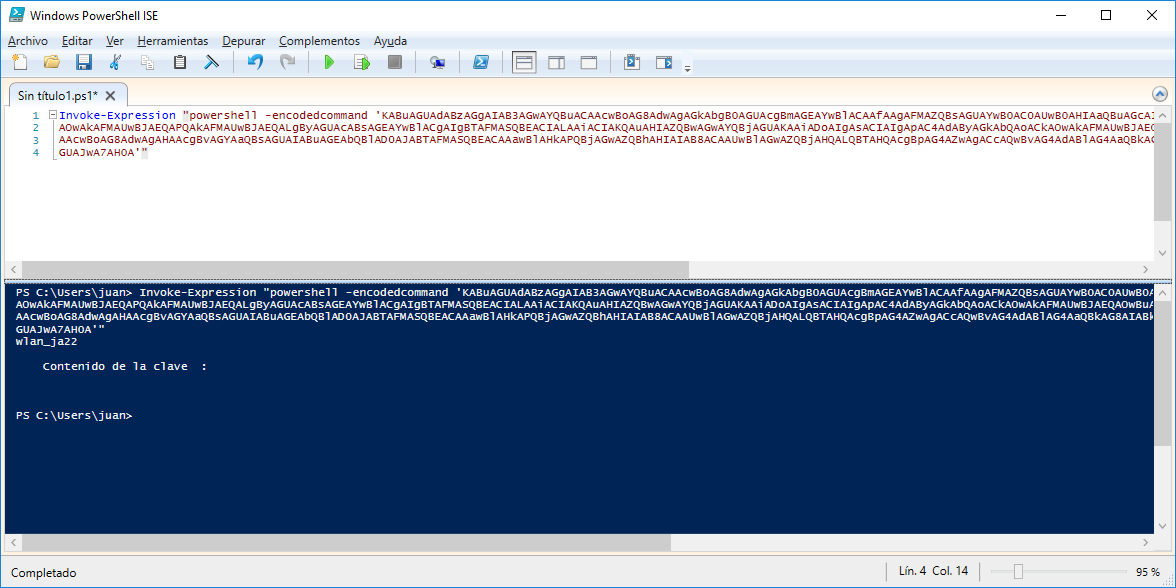The image size is (1176, 588).
Task: Open new remote PowerShell tab icon
Action: (438, 62)
